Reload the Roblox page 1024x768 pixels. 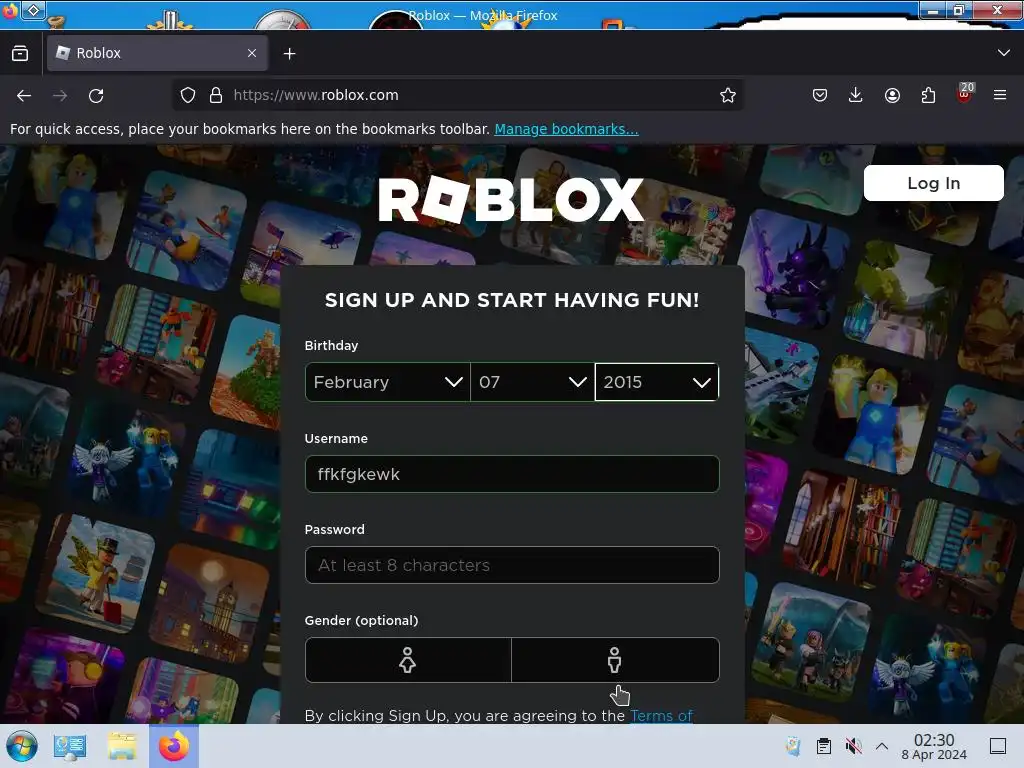coord(96,95)
